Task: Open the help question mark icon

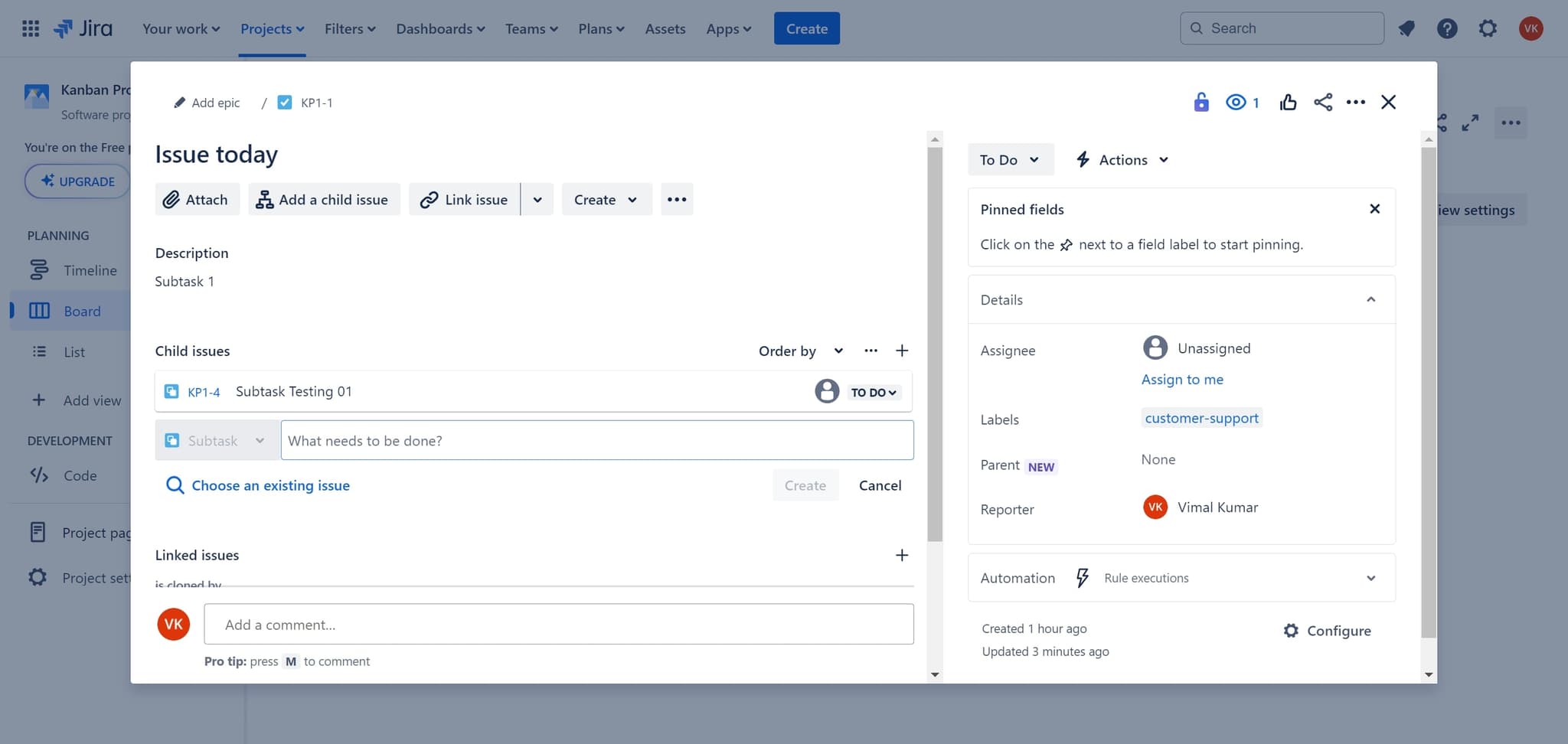Action: coord(1446,29)
